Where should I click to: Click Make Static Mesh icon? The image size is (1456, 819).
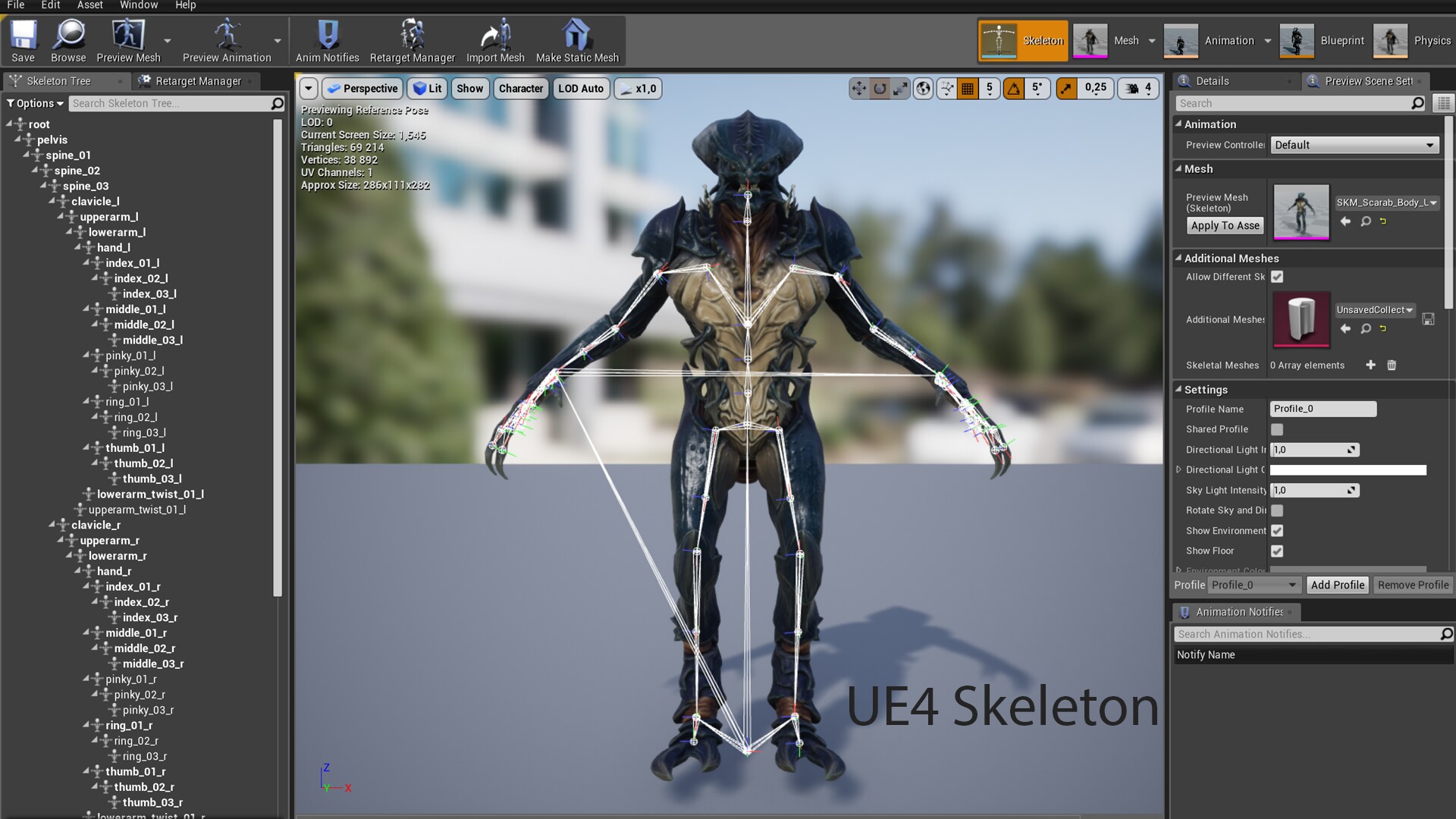(577, 41)
